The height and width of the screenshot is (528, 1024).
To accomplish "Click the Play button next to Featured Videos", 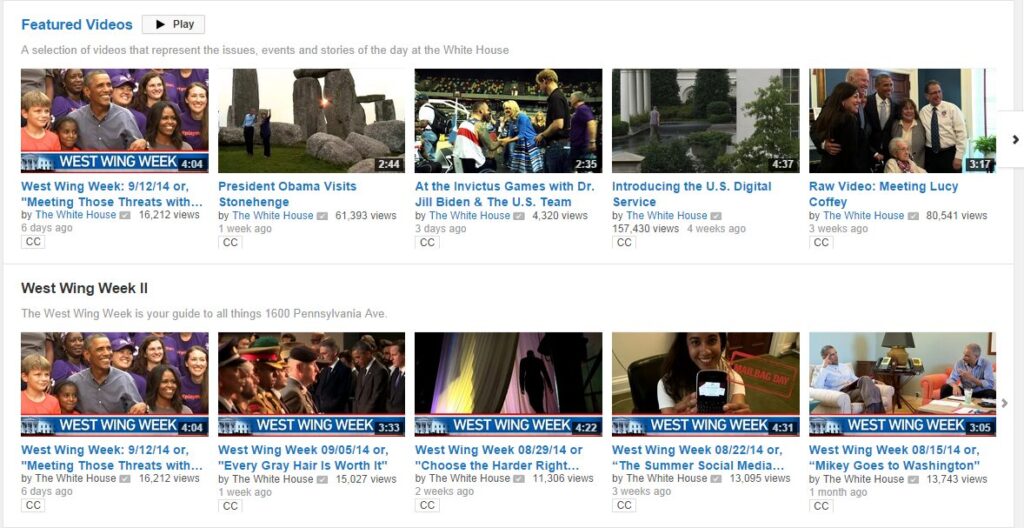I will (173, 24).
